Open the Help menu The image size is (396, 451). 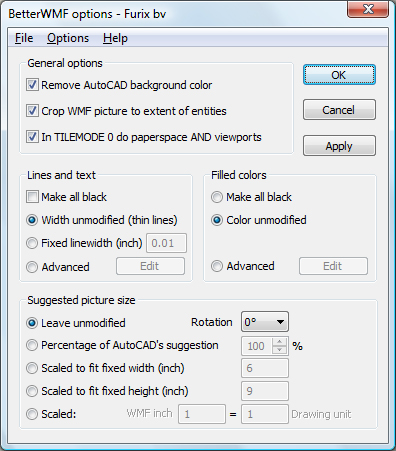115,38
